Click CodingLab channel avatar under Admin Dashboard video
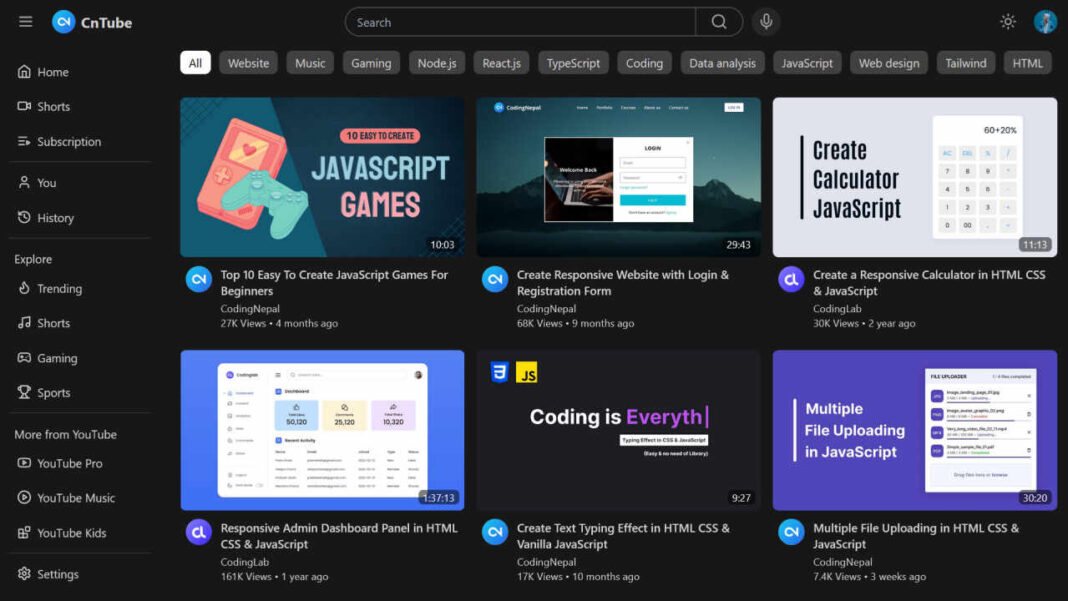 click(199, 532)
